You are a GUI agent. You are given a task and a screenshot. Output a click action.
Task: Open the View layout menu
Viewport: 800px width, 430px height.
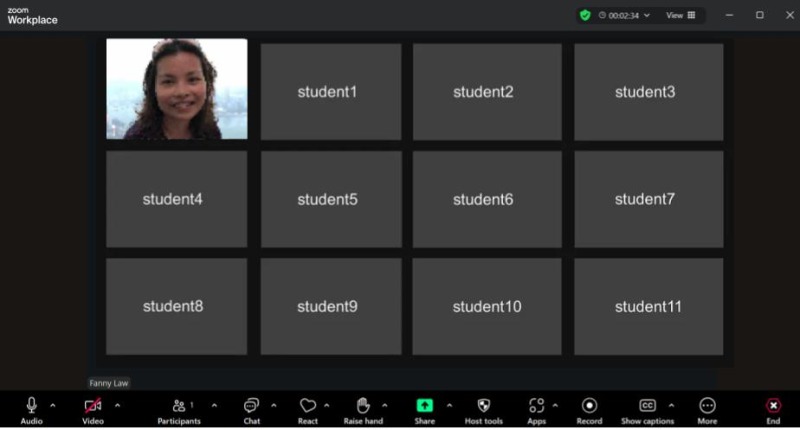click(681, 15)
